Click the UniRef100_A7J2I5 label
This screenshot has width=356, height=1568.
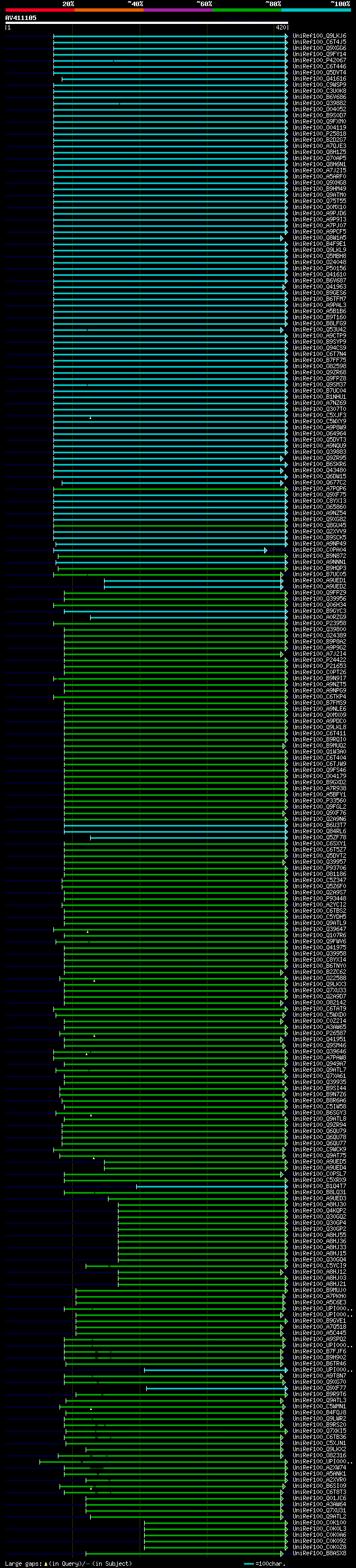[x=319, y=170]
